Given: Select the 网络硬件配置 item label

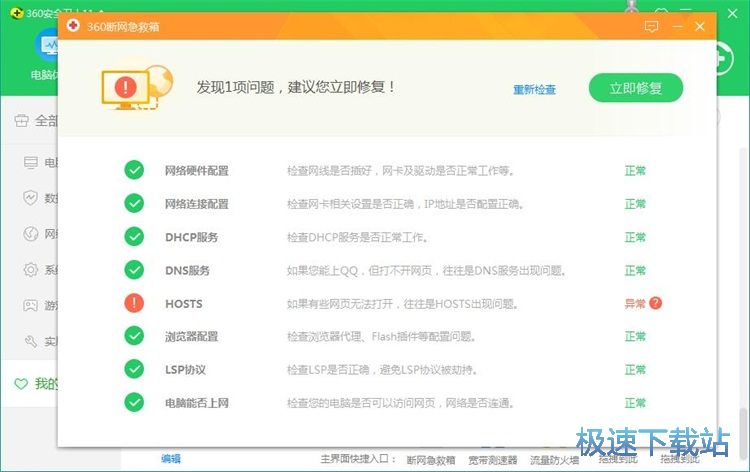Looking at the screenshot, I should pos(197,171).
